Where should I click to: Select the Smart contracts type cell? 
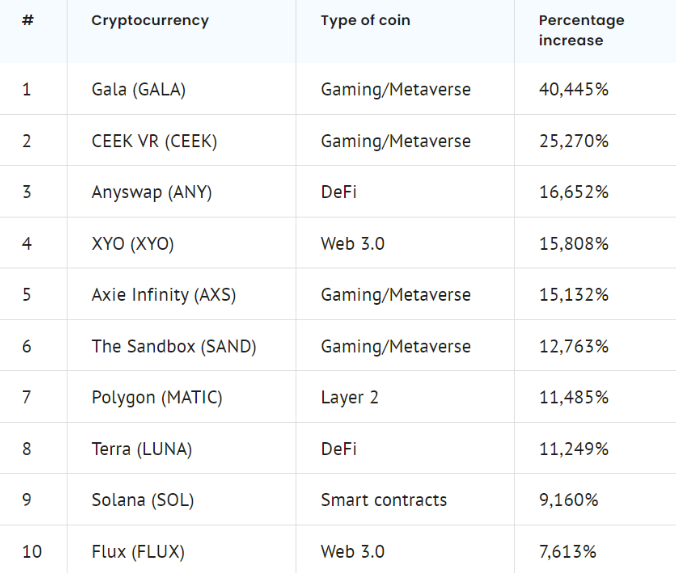pos(384,500)
